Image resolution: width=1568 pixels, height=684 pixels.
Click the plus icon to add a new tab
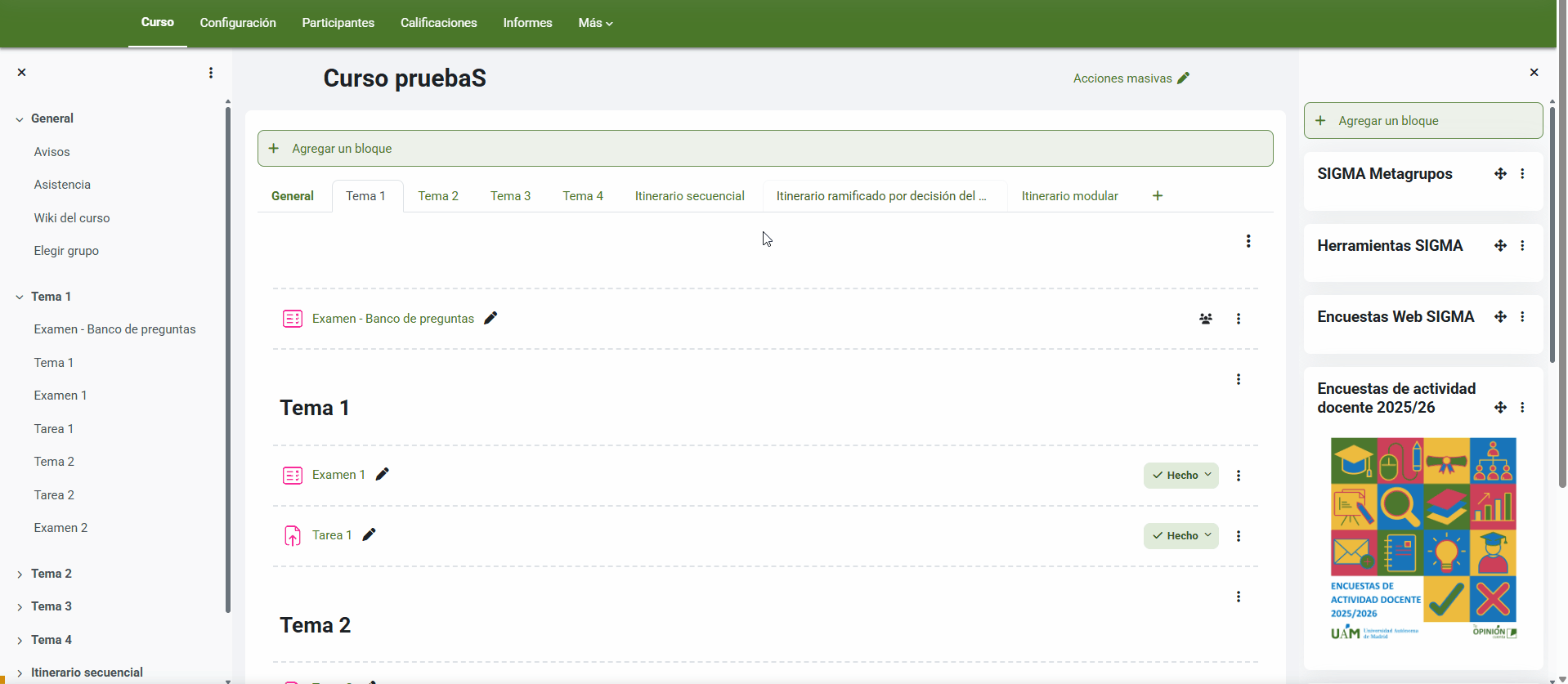point(1157,196)
